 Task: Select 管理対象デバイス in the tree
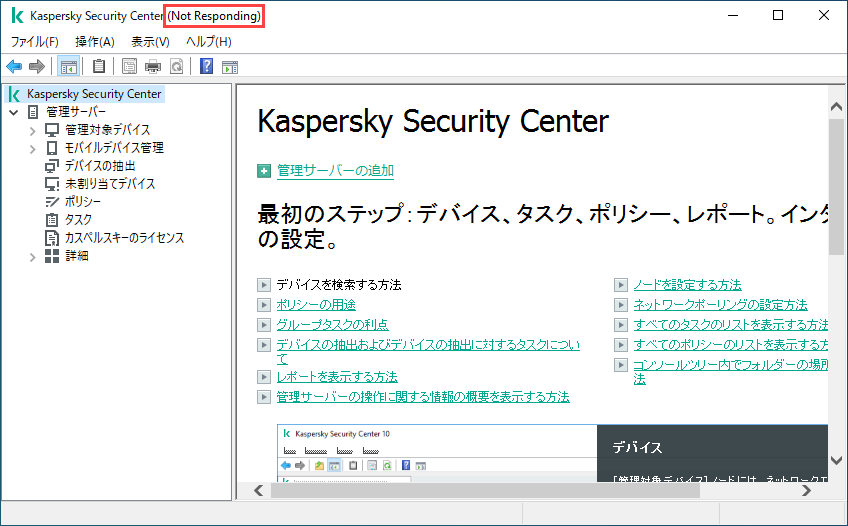click(x=108, y=130)
